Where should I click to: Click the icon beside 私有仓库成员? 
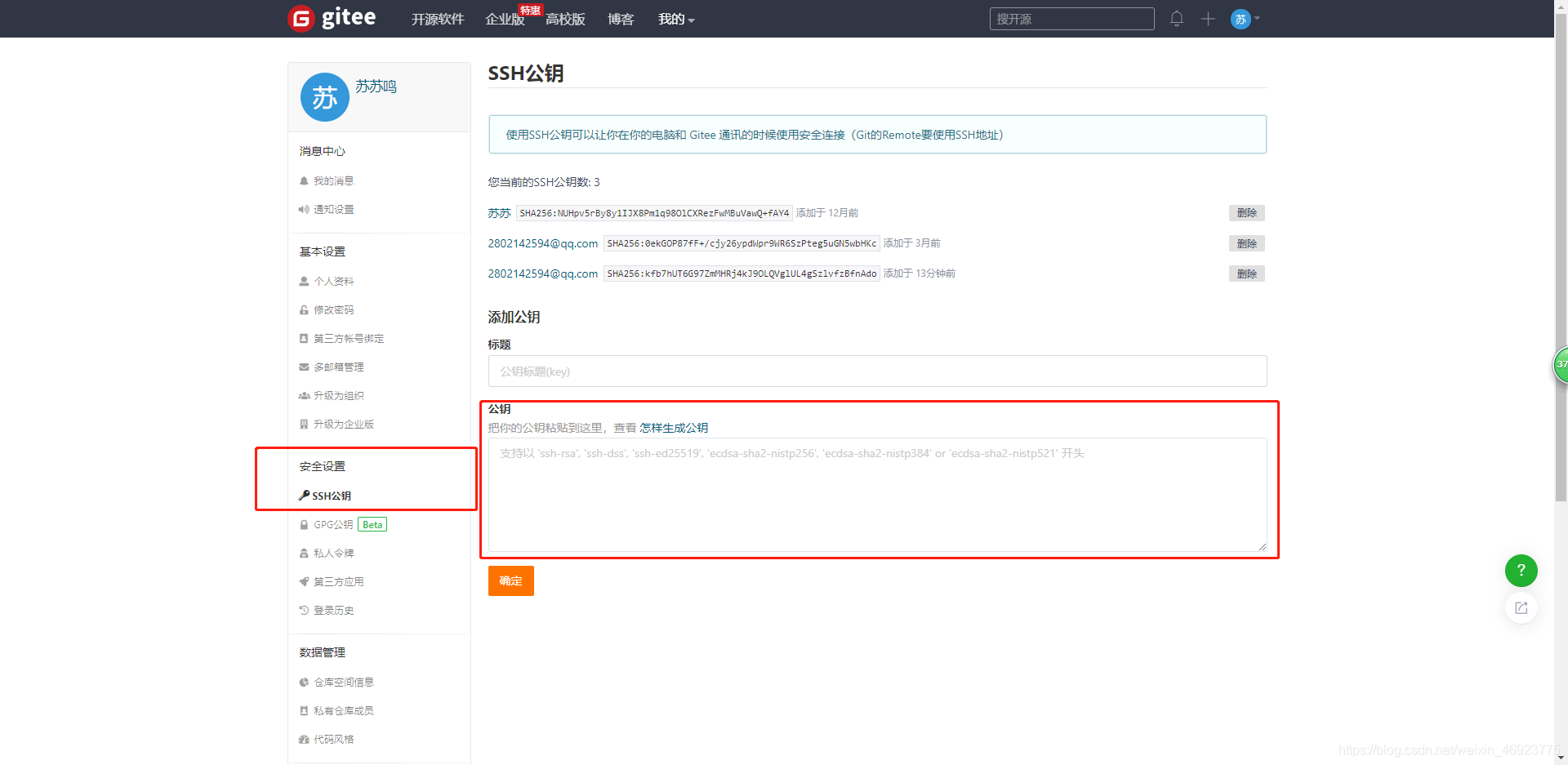click(x=304, y=710)
